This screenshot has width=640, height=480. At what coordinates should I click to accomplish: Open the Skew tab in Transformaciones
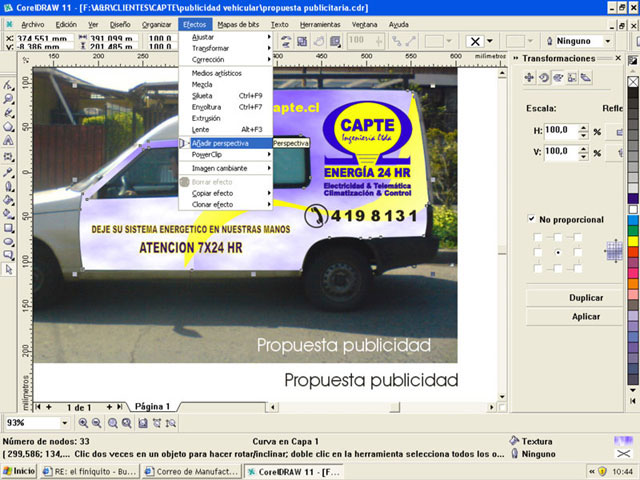tap(586, 77)
